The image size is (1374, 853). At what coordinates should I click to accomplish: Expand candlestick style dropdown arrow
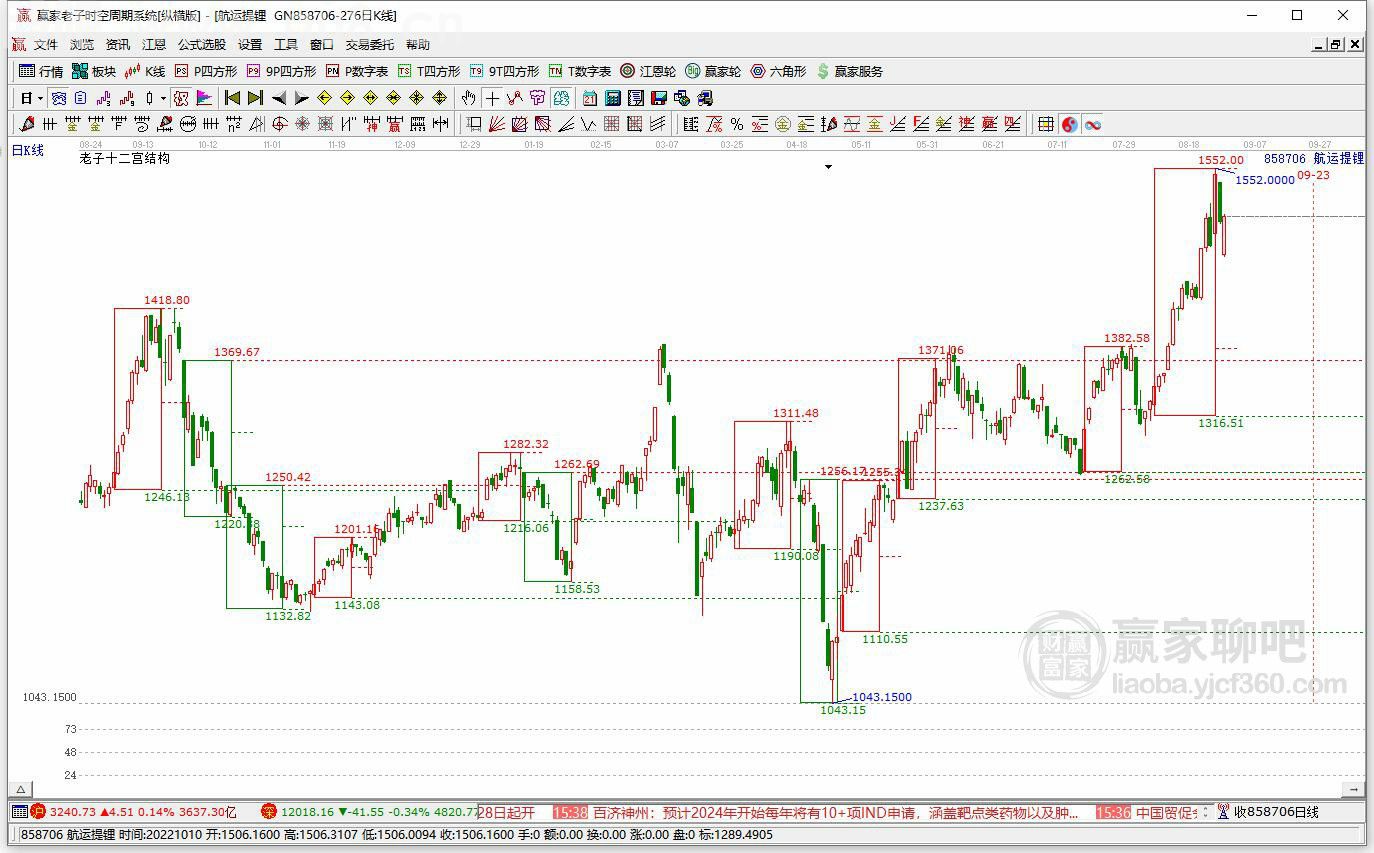coord(163,98)
